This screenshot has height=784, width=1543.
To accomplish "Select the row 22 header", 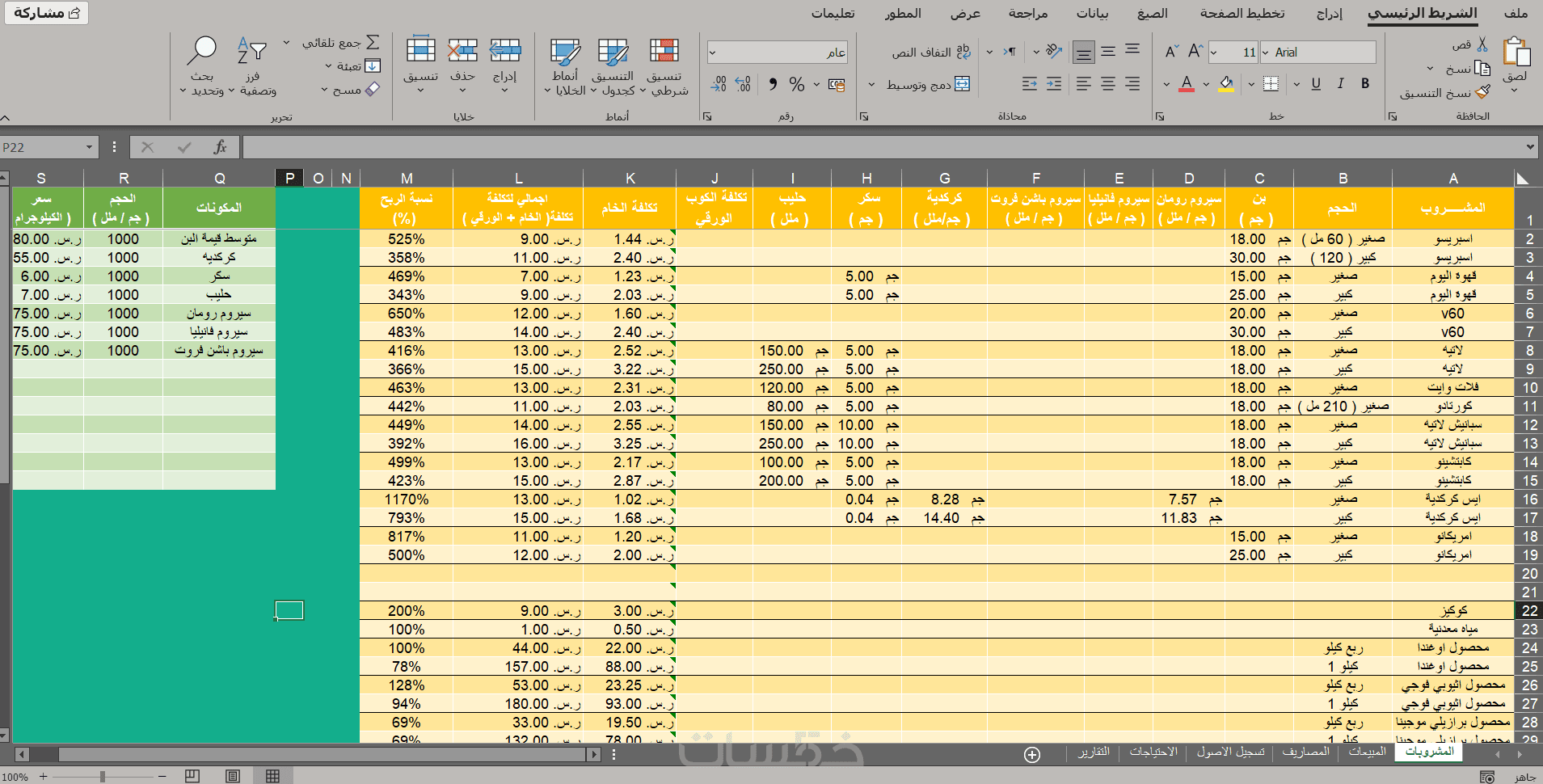I will [x=1529, y=611].
